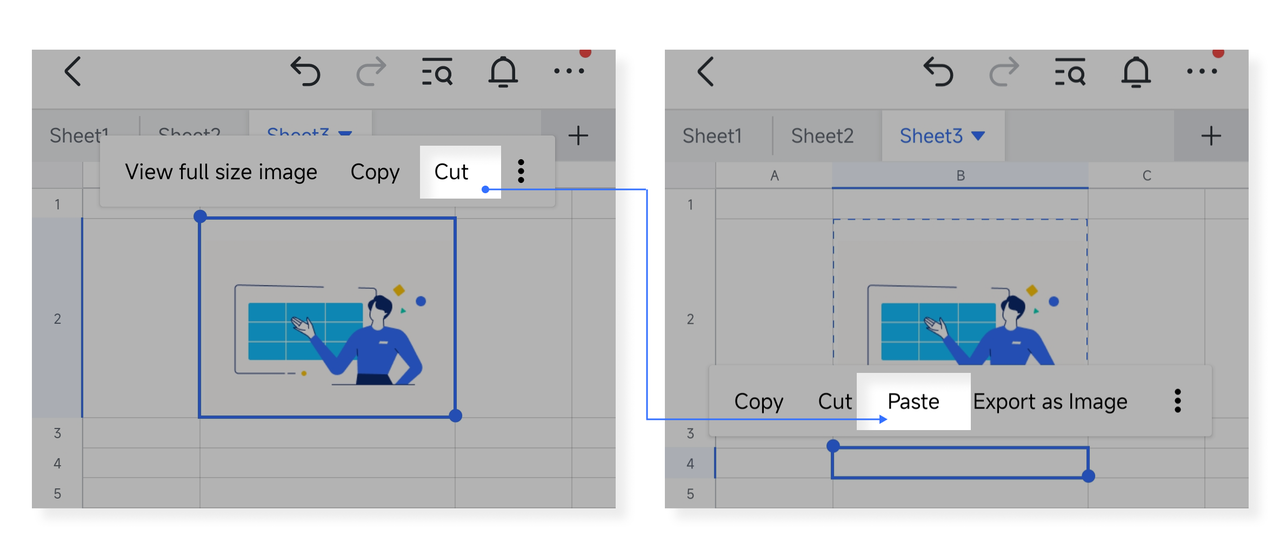Click the redo icon in the right screenshot
This screenshot has width=1280, height=558.
pos(1004,72)
